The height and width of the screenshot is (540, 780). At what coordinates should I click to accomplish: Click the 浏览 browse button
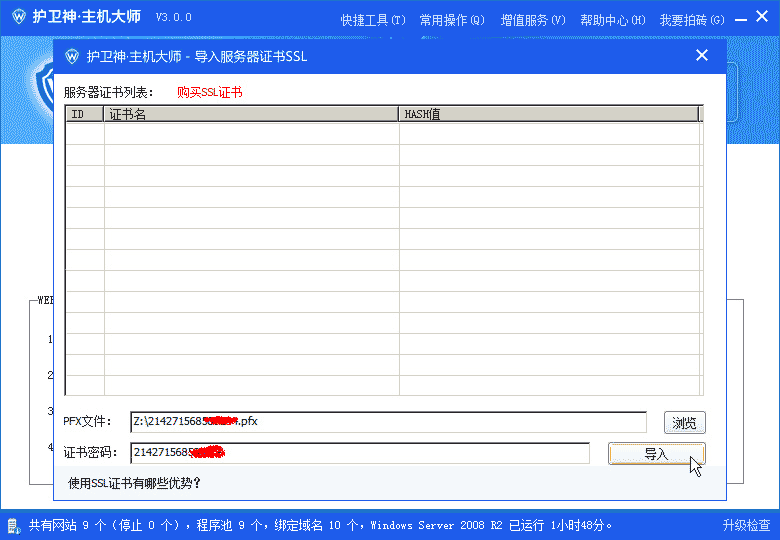(684, 423)
